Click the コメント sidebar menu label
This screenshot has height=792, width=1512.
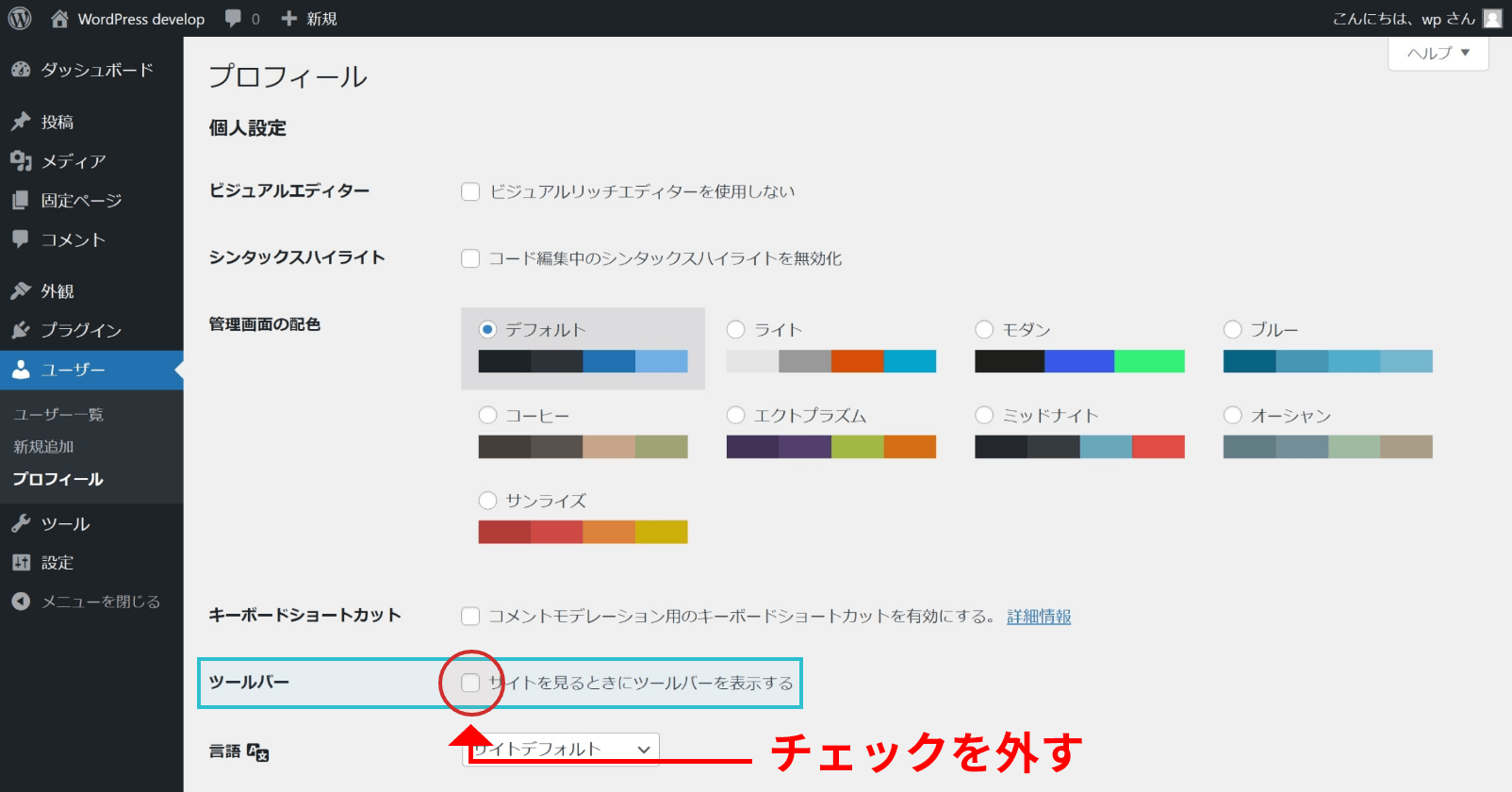click(x=73, y=239)
